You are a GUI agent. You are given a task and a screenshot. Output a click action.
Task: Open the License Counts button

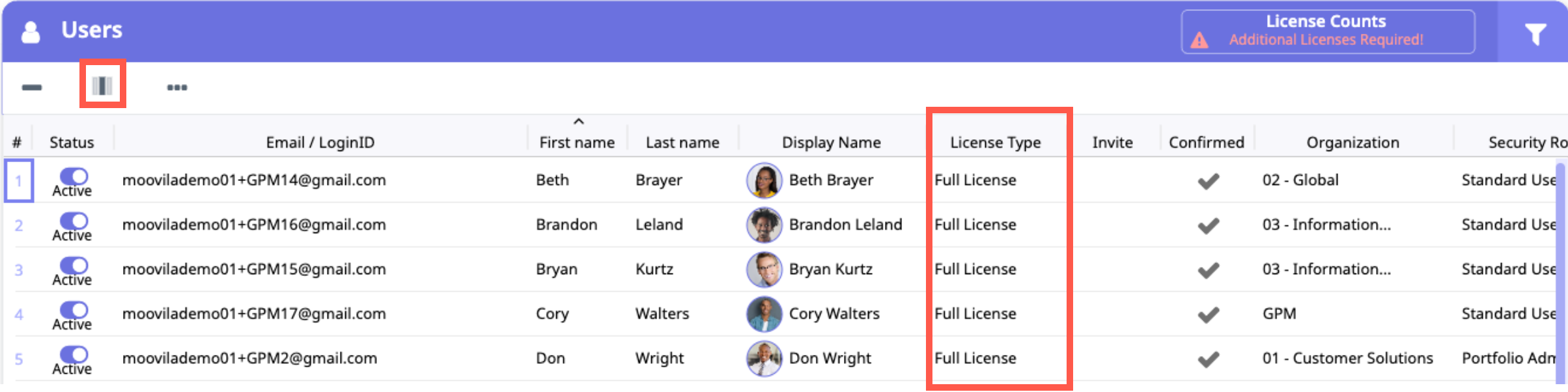point(1327,31)
